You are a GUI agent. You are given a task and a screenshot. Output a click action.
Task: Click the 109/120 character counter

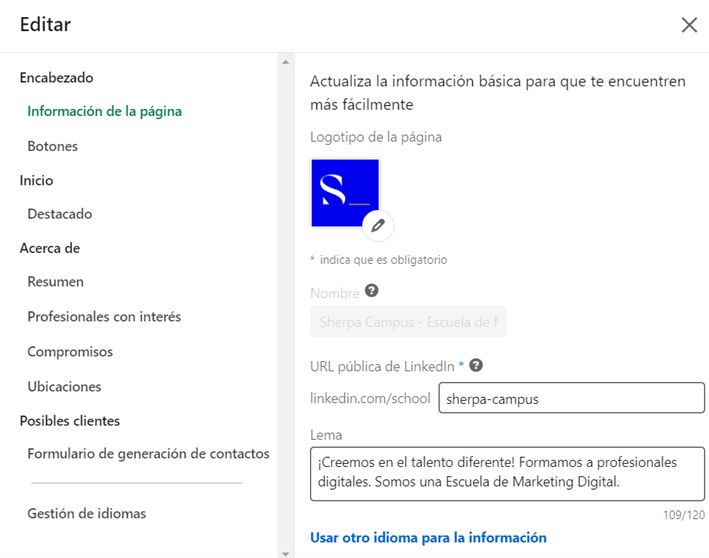tap(684, 515)
